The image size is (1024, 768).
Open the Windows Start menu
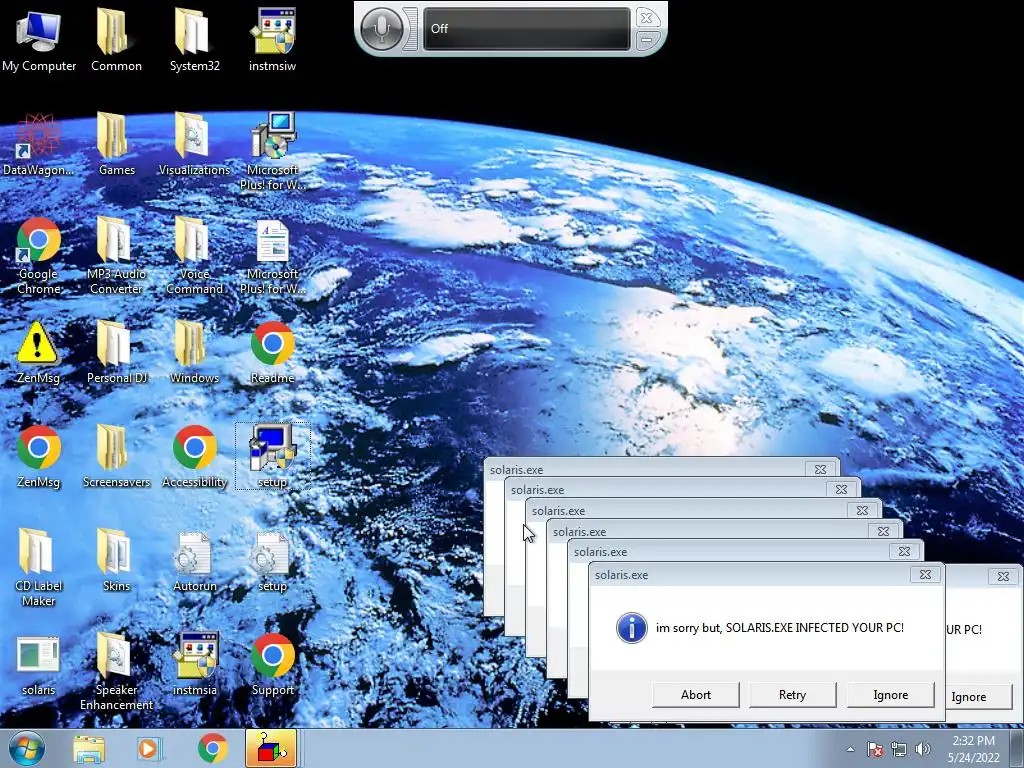(27, 748)
